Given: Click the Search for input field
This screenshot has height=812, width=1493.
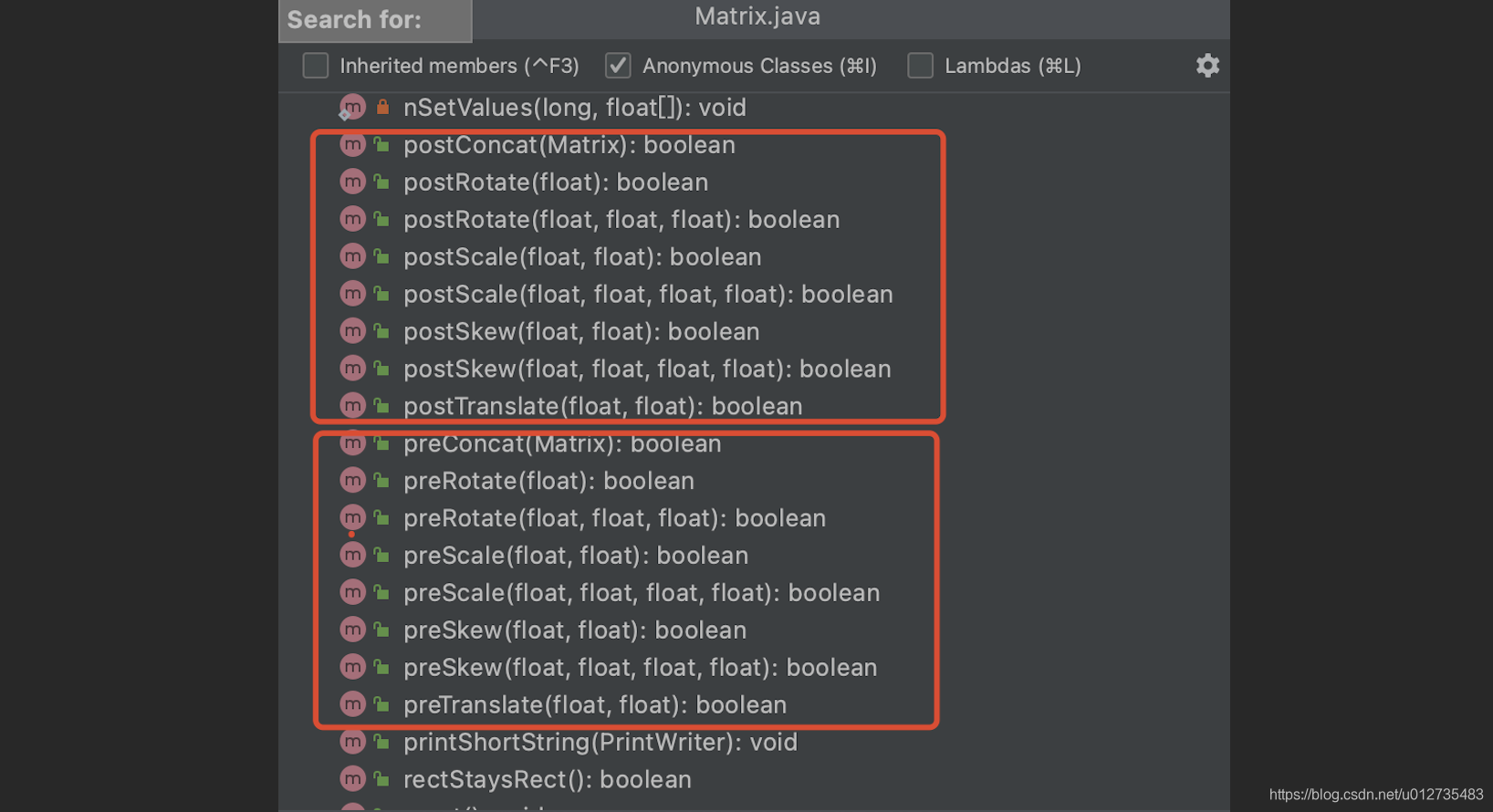Looking at the screenshot, I should pos(374,19).
